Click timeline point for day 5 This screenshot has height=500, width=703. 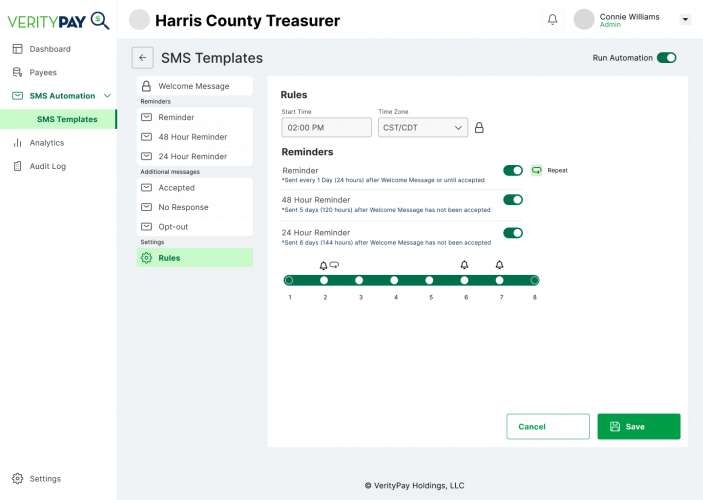click(x=430, y=280)
